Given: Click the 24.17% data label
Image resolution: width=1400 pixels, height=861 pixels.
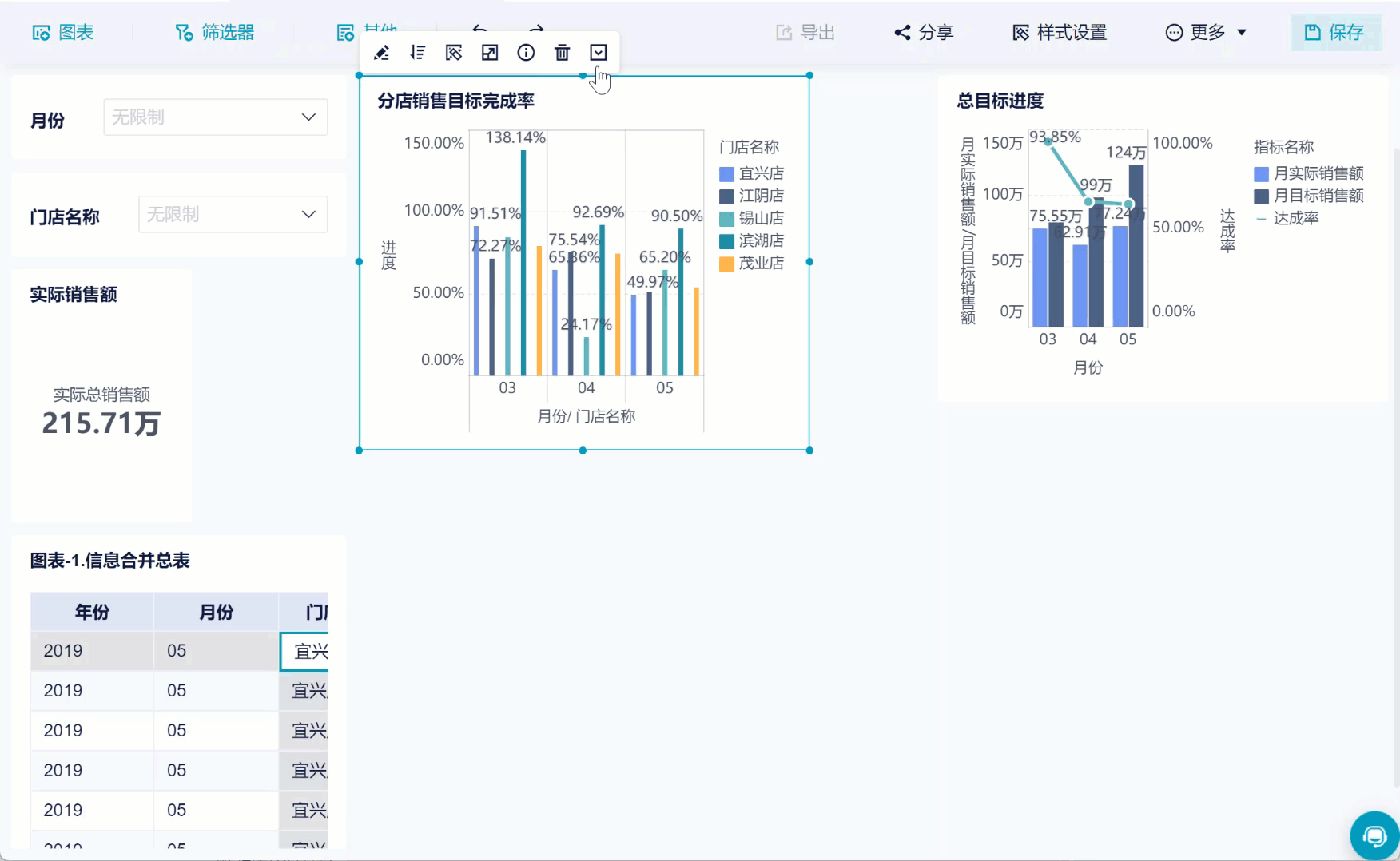Looking at the screenshot, I should [x=586, y=324].
